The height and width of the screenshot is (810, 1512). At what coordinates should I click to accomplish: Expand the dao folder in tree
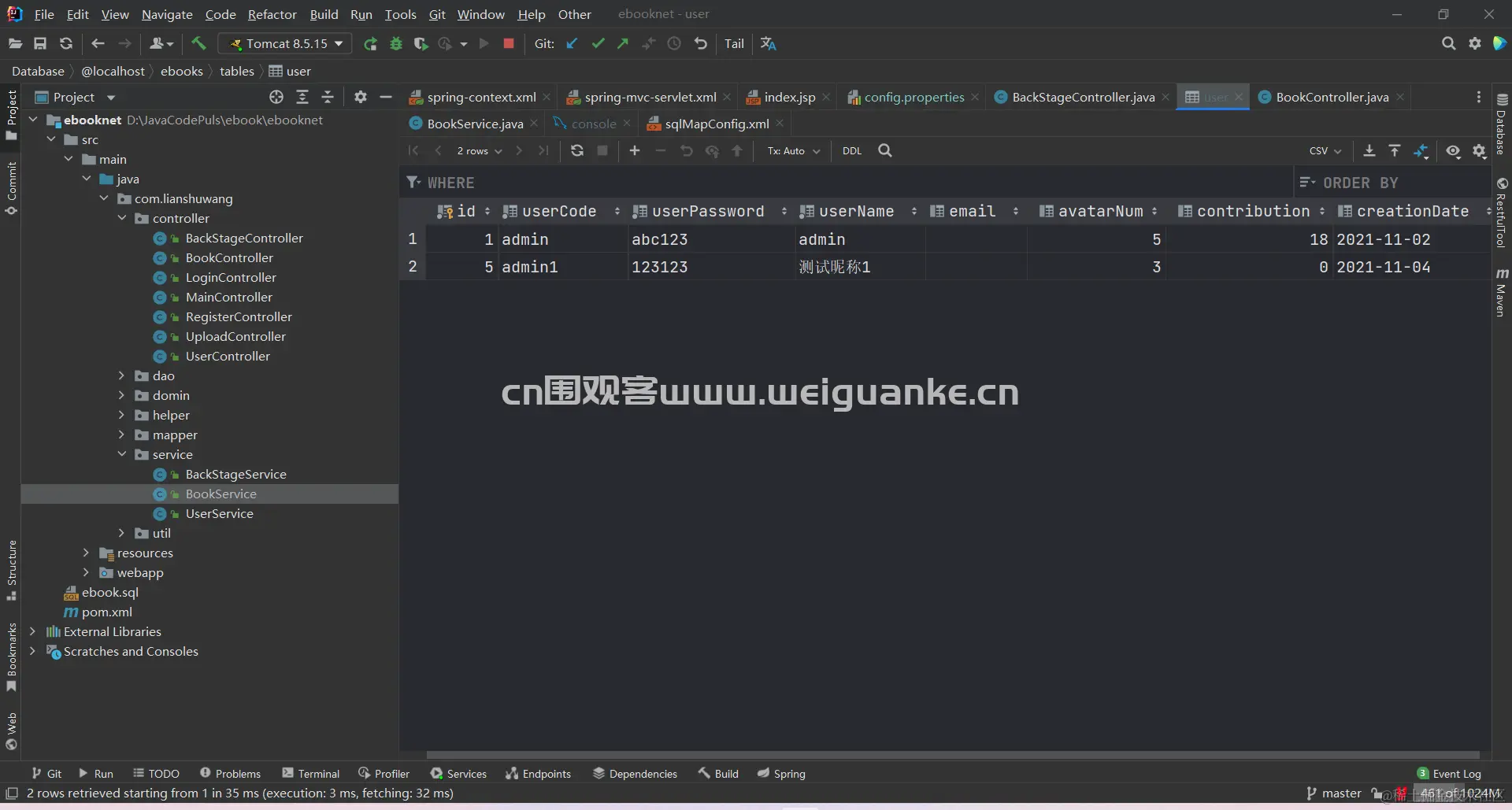[x=122, y=375]
